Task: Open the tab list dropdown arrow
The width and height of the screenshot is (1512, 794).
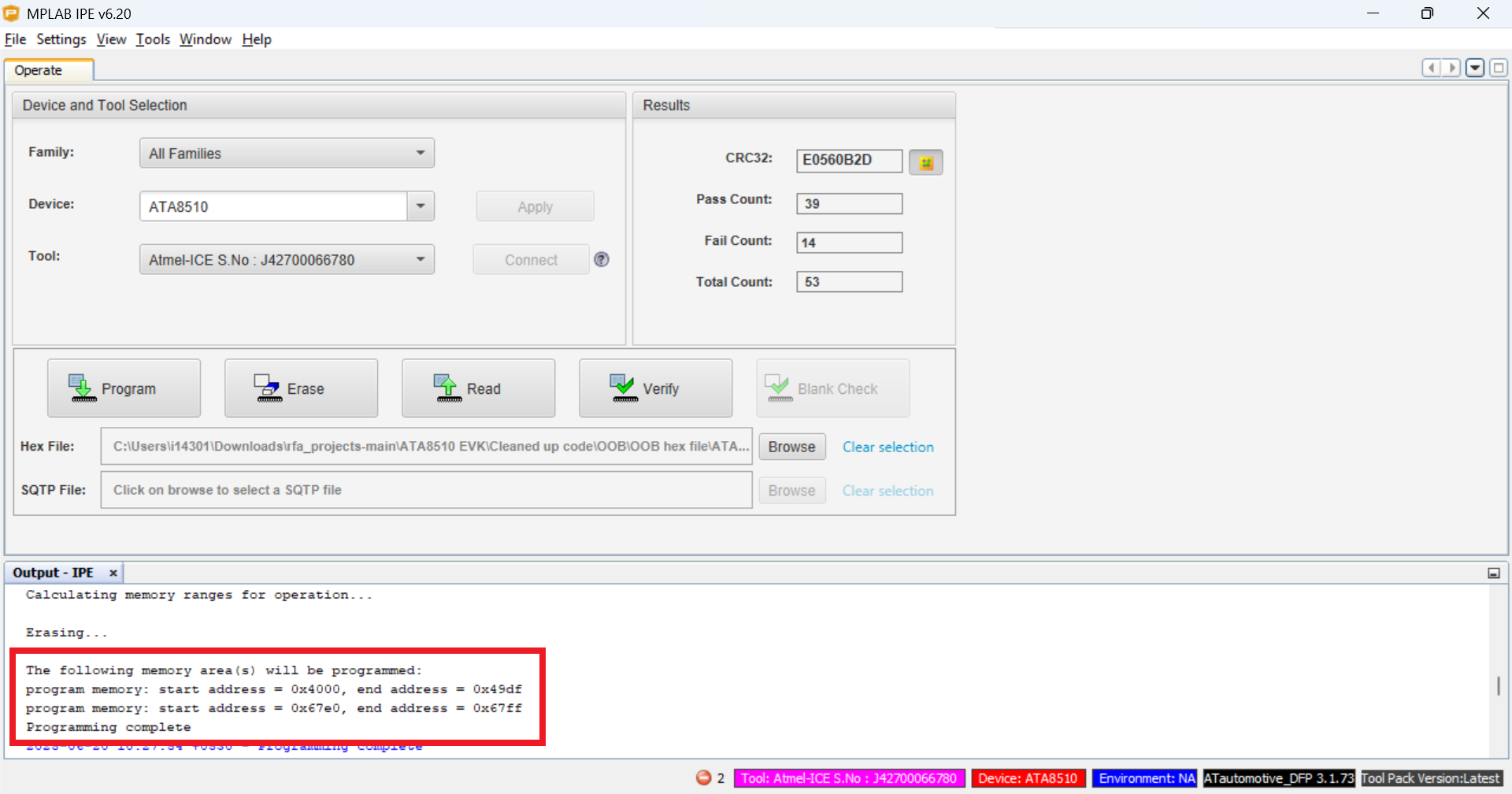Action: [1475, 68]
